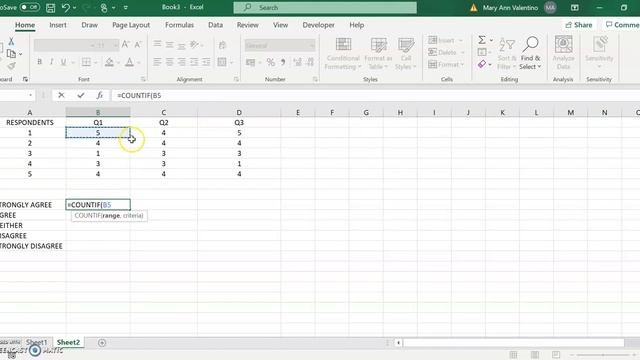The width and height of the screenshot is (640, 360).
Task: Click the Share button
Action: coord(579,25)
